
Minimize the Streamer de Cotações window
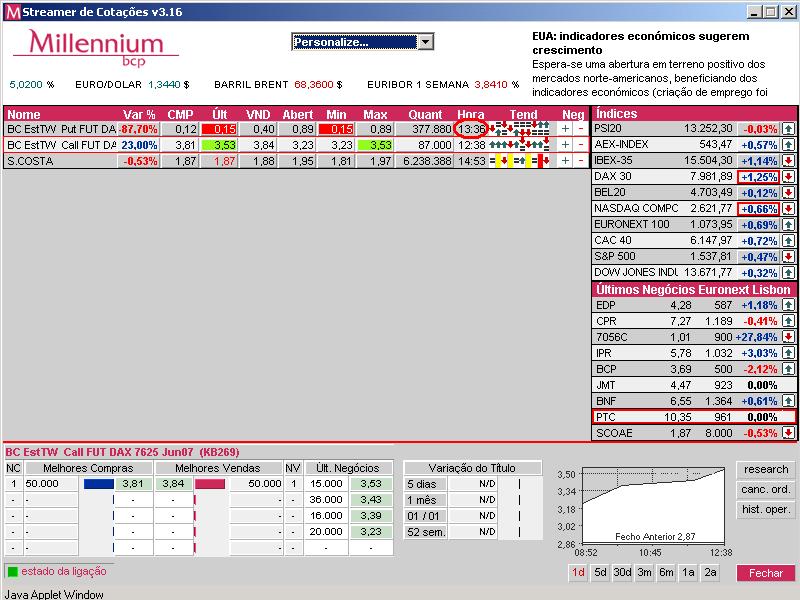point(755,12)
